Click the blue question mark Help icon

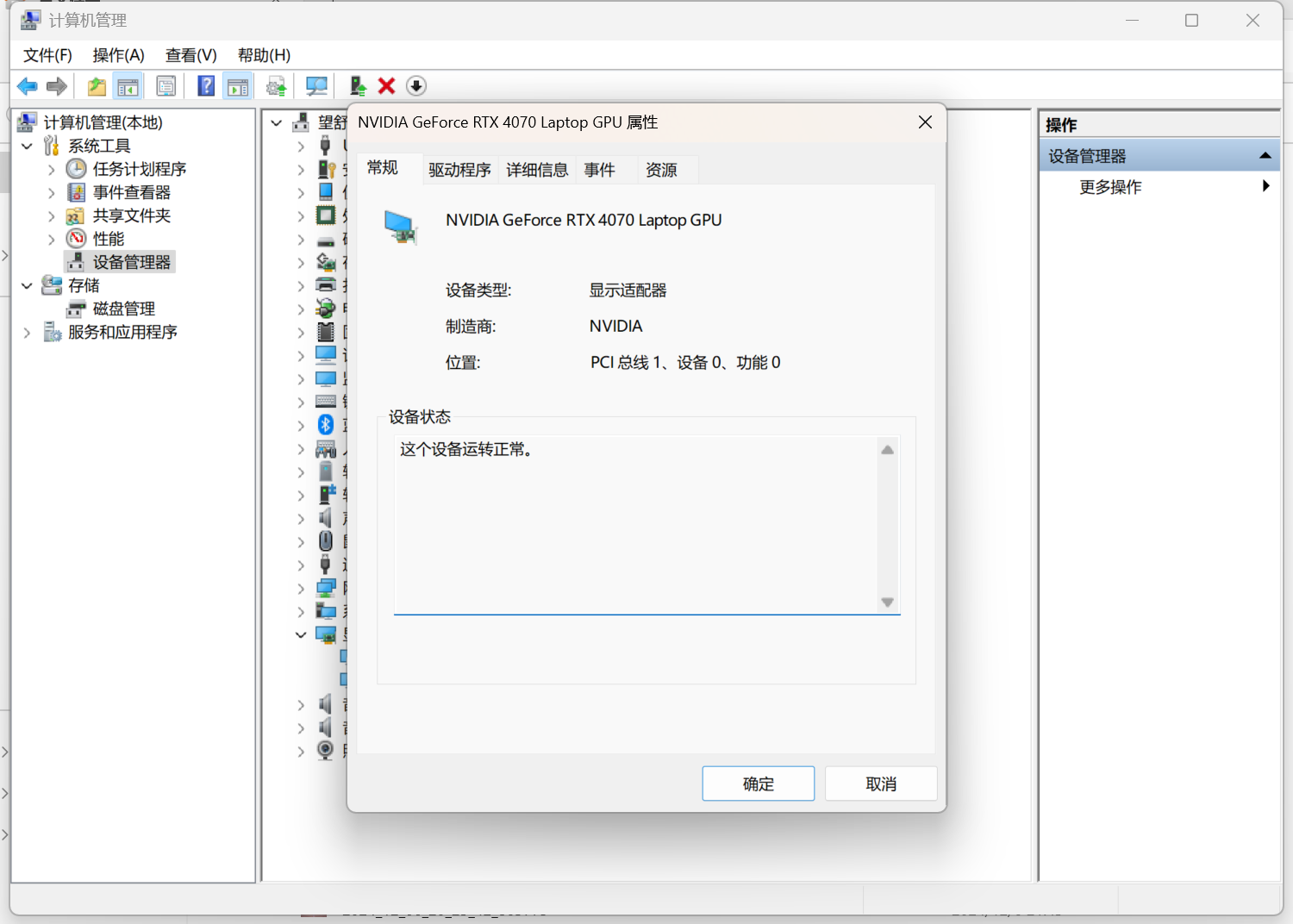coord(206,86)
